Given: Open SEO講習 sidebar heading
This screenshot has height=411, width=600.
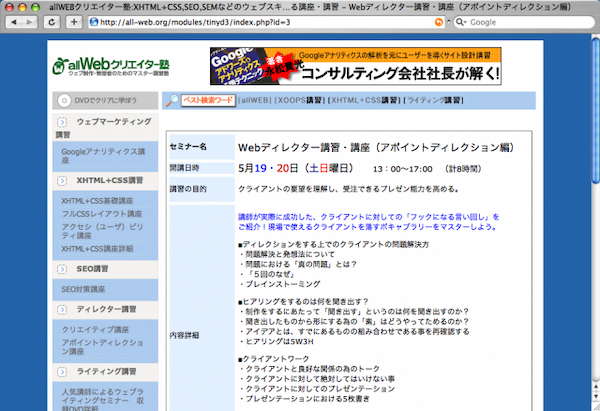Looking at the screenshot, I should (x=92, y=269).
